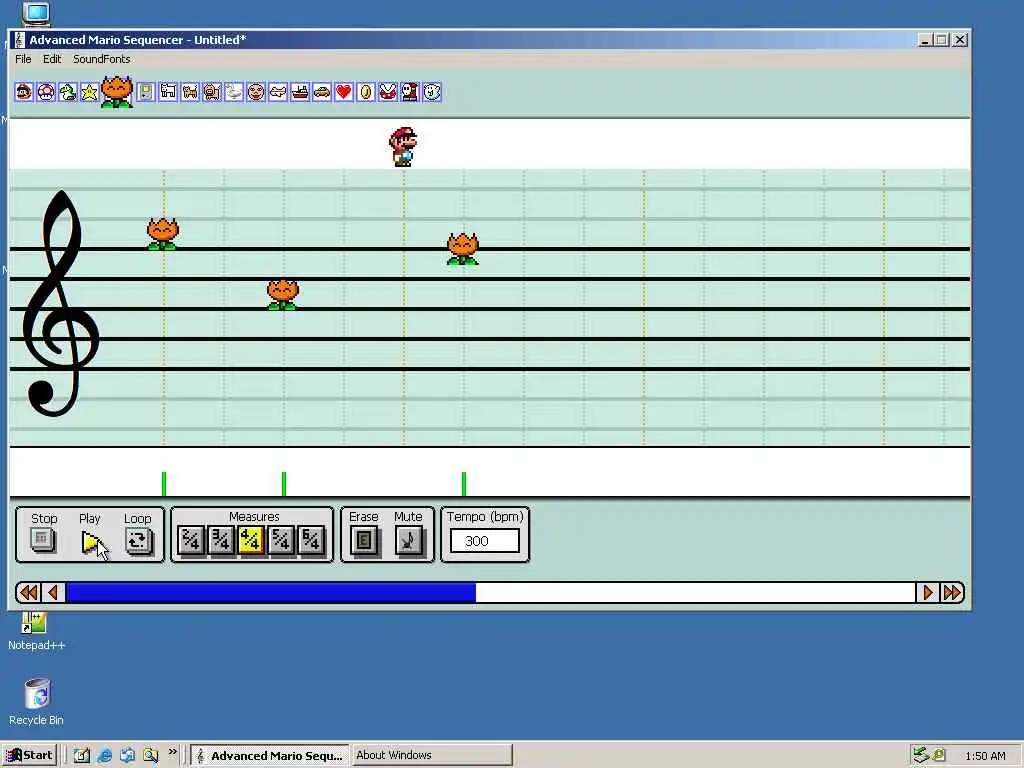The height and width of the screenshot is (768, 1024).
Task: Click the third green marker below the staff
Action: coord(464,483)
